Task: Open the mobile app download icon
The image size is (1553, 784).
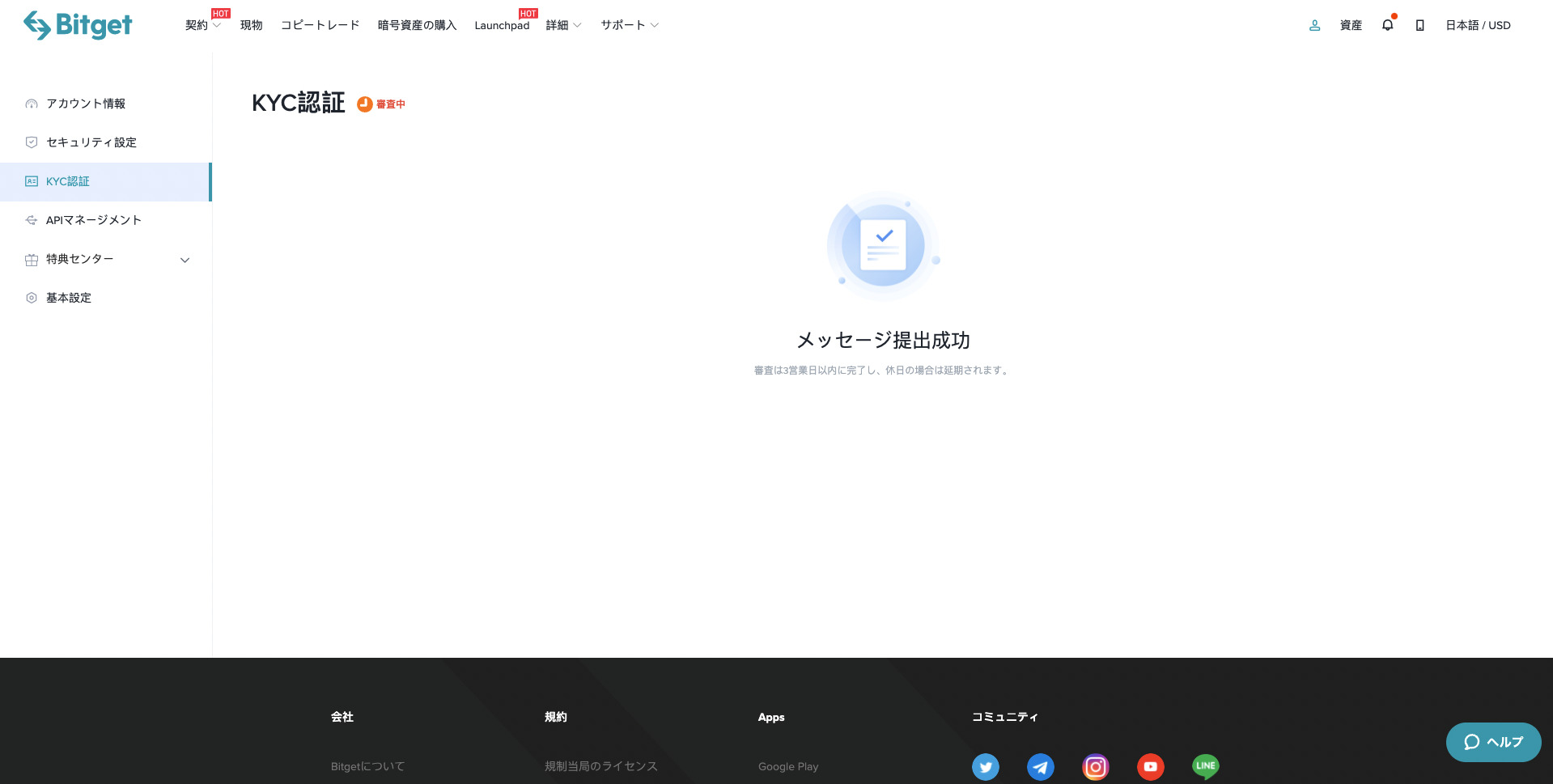Action: [1419, 25]
